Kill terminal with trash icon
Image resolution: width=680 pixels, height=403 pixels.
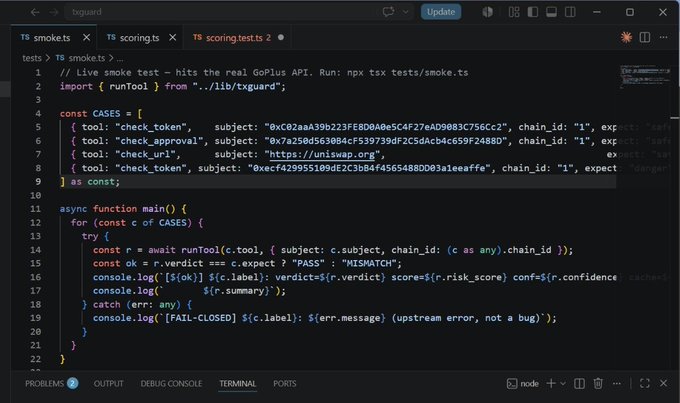tap(598, 383)
